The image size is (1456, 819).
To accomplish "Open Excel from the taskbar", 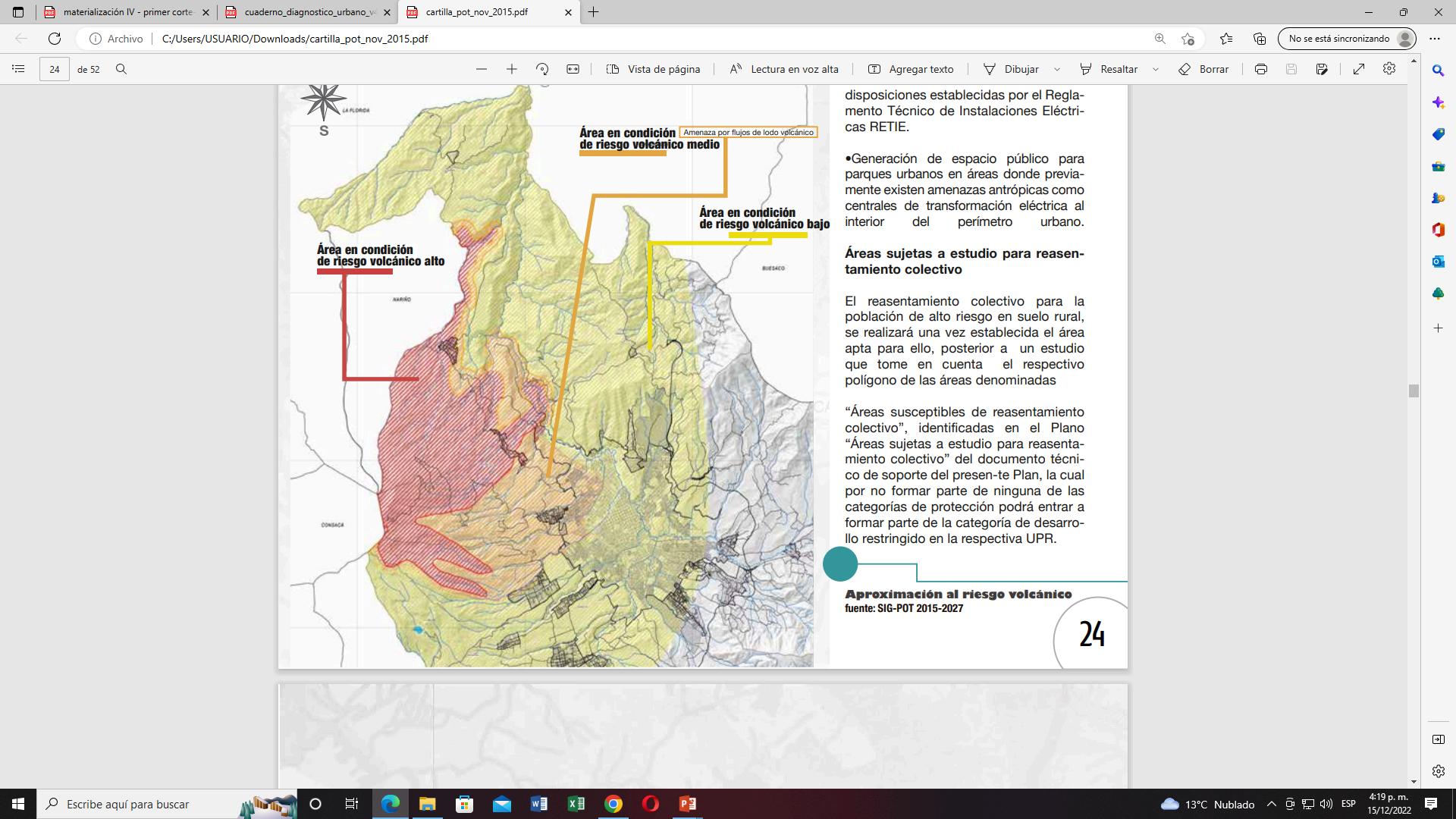I will click(576, 804).
